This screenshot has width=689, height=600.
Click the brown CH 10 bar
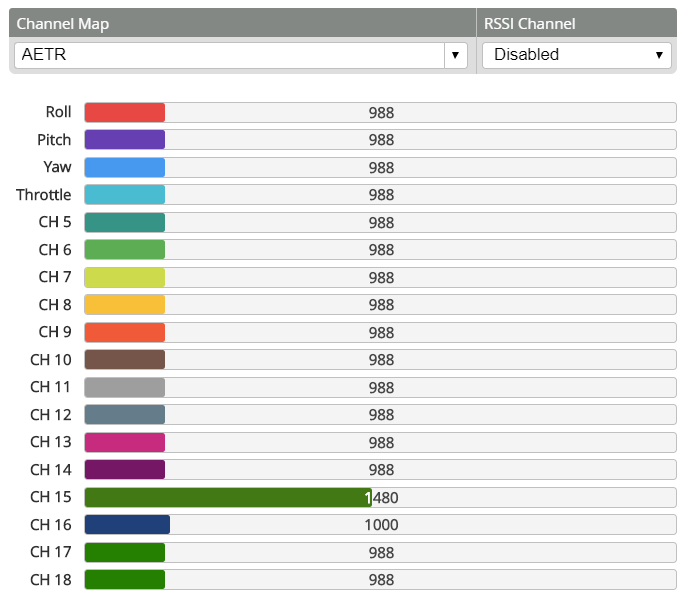coord(125,360)
